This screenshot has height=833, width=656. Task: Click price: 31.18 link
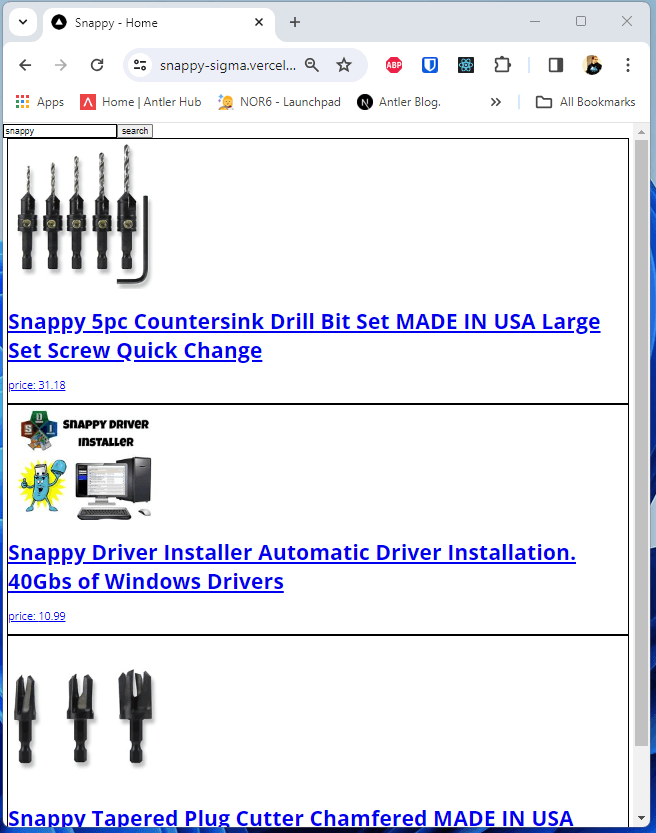pos(37,385)
